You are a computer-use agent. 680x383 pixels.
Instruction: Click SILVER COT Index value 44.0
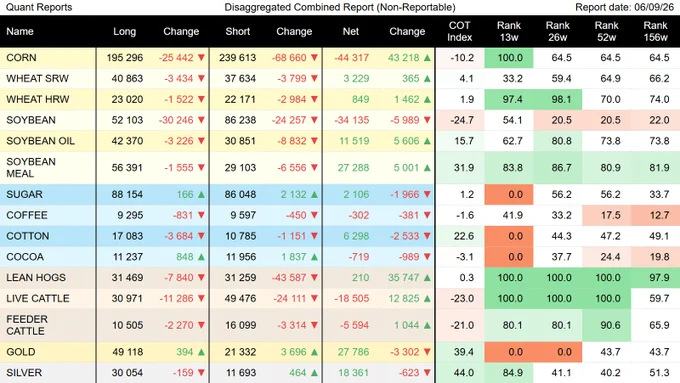tap(464, 373)
